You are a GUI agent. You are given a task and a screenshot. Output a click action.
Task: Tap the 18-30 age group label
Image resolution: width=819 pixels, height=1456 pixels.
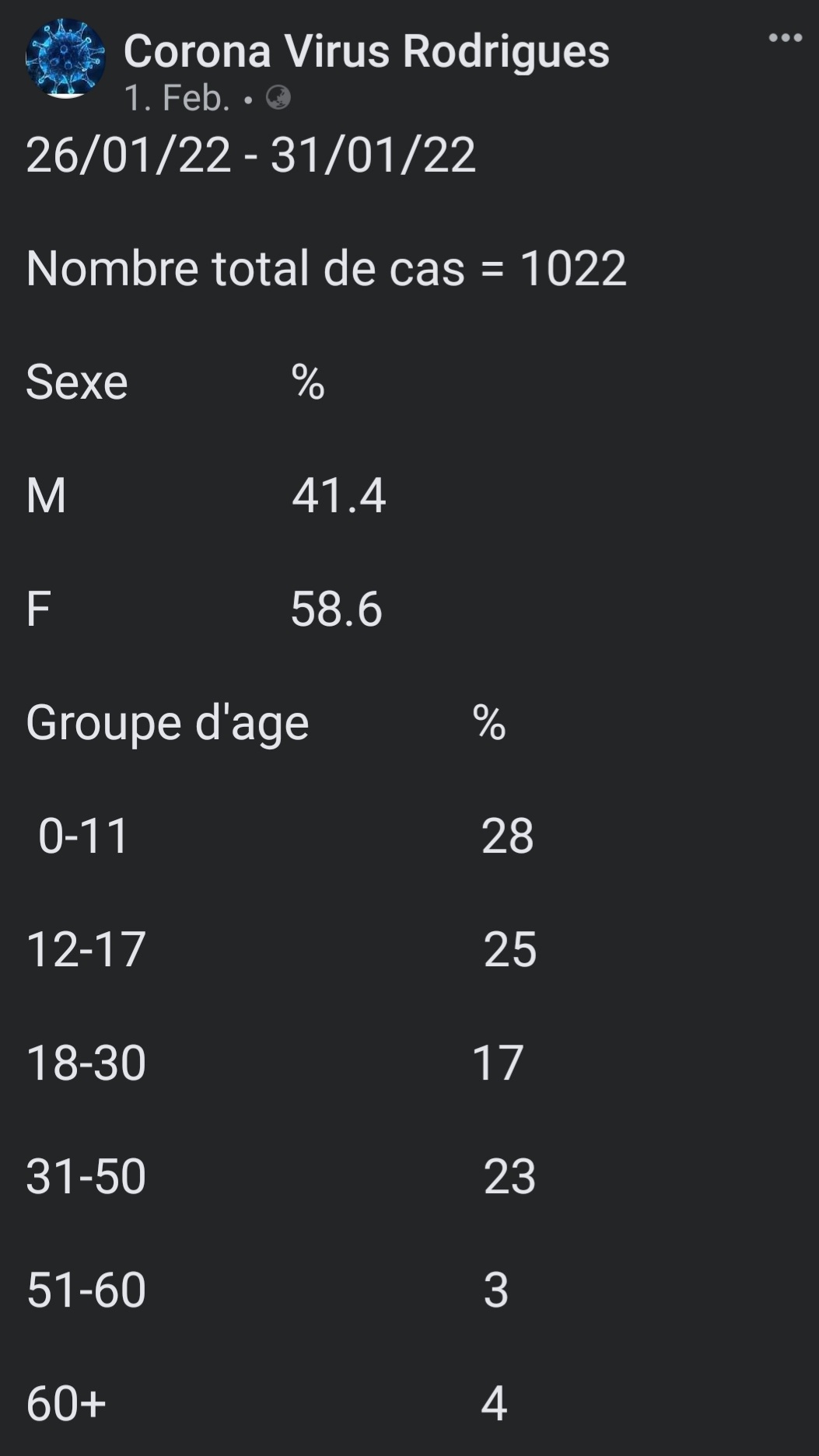tap(86, 1063)
